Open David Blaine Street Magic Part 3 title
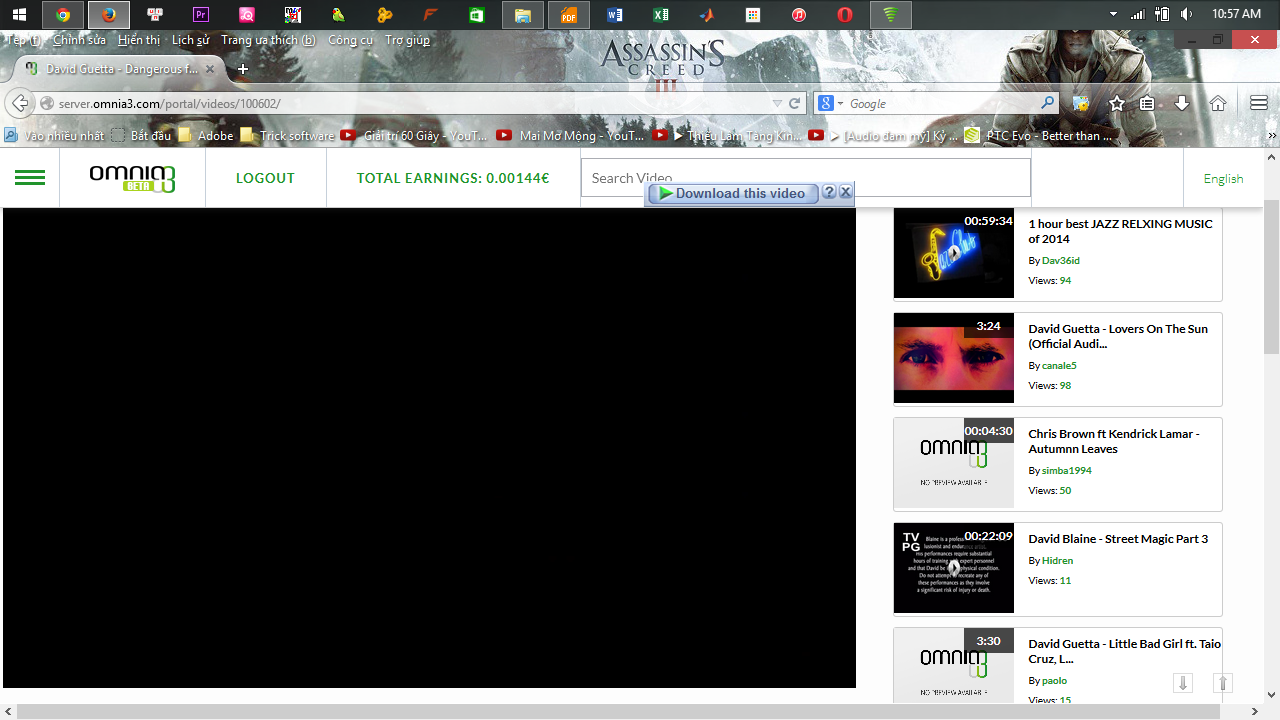1280x720 pixels. coord(1118,539)
